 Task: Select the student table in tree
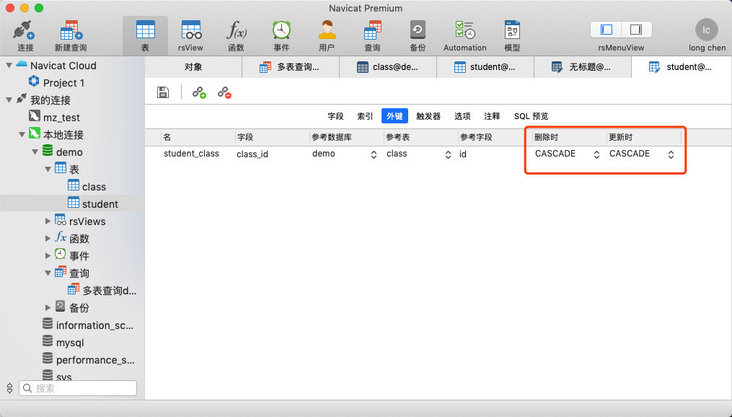click(100, 204)
